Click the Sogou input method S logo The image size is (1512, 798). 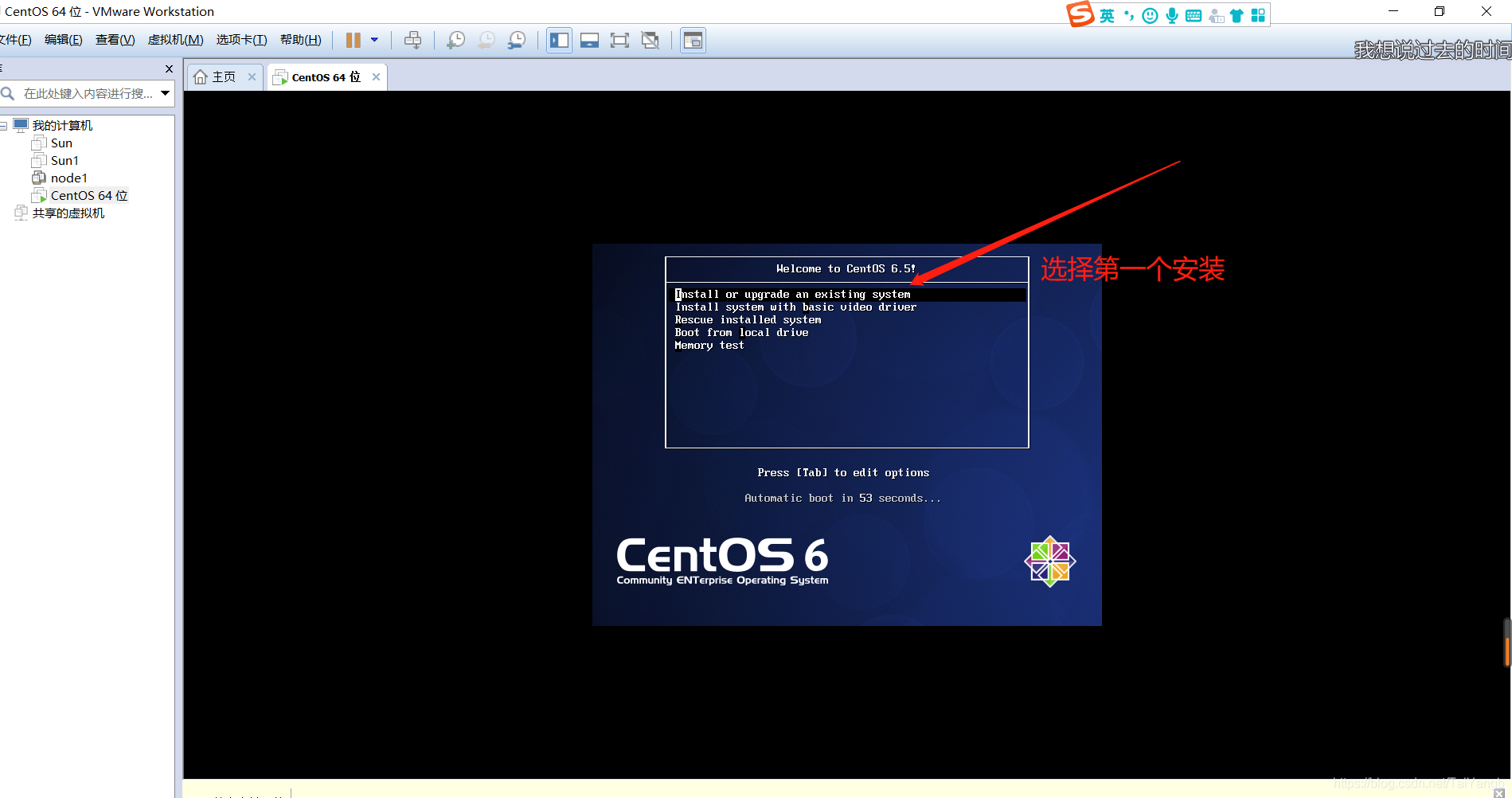pos(1080,14)
